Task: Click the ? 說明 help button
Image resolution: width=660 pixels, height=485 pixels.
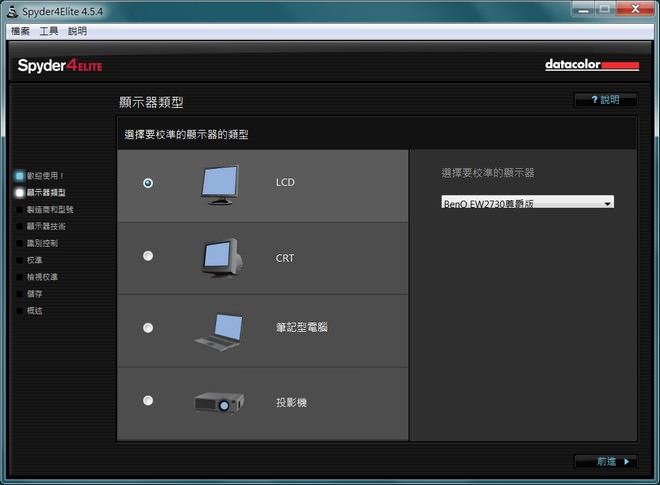Action: tap(605, 100)
